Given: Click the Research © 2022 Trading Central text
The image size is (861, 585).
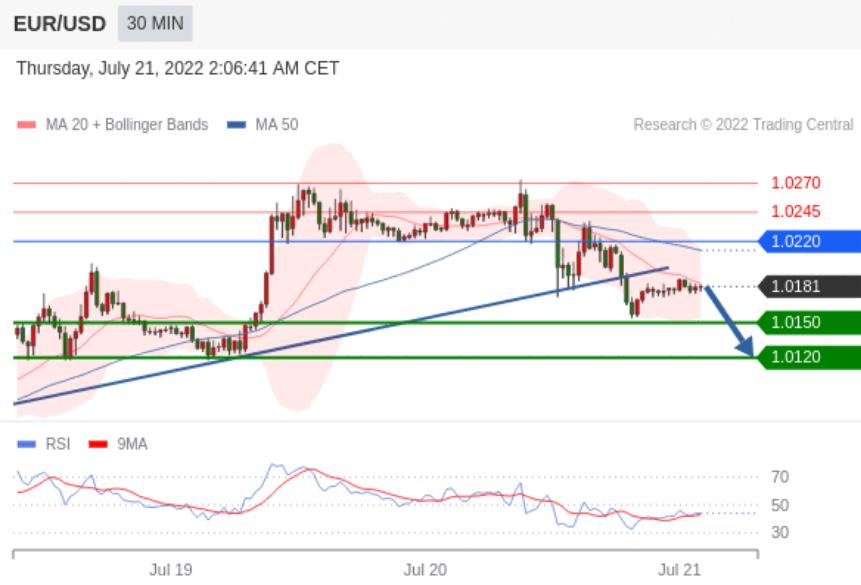Looking at the screenshot, I should tap(743, 125).
